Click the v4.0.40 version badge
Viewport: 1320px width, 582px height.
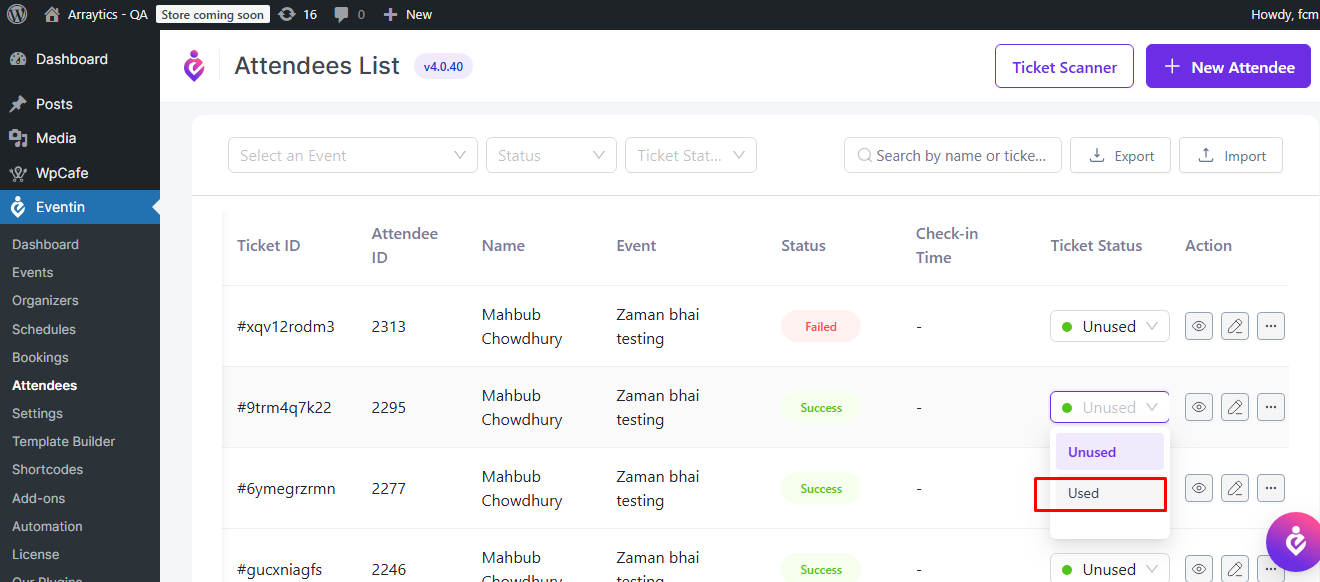click(443, 67)
